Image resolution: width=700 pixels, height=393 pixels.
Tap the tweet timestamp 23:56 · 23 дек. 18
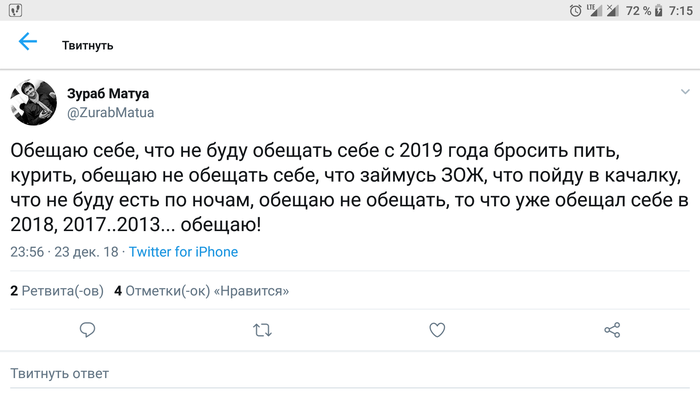pyautogui.click(x=64, y=252)
